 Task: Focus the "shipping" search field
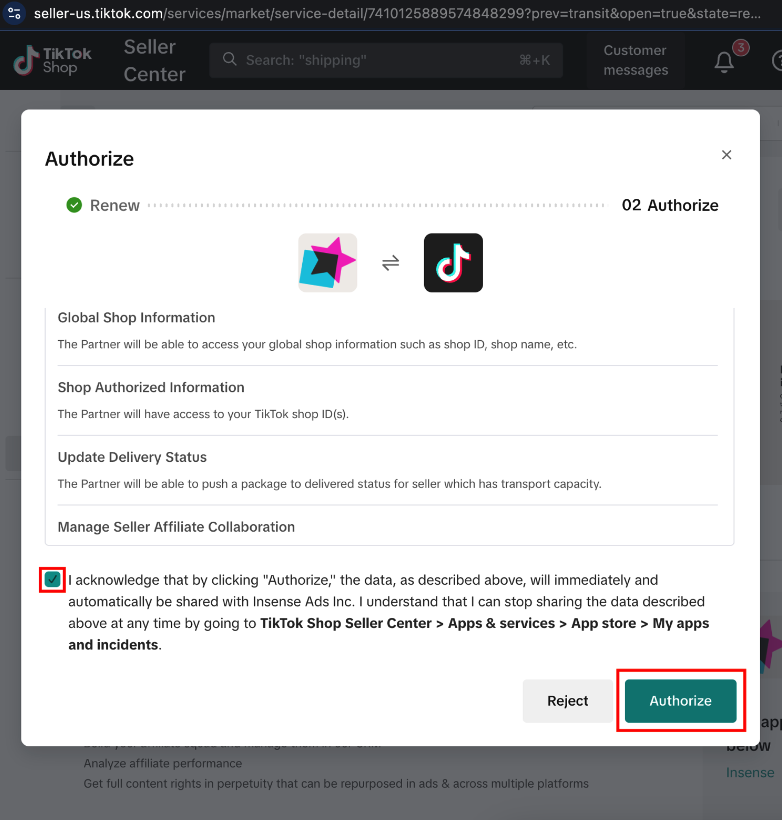pyautogui.click(x=386, y=60)
